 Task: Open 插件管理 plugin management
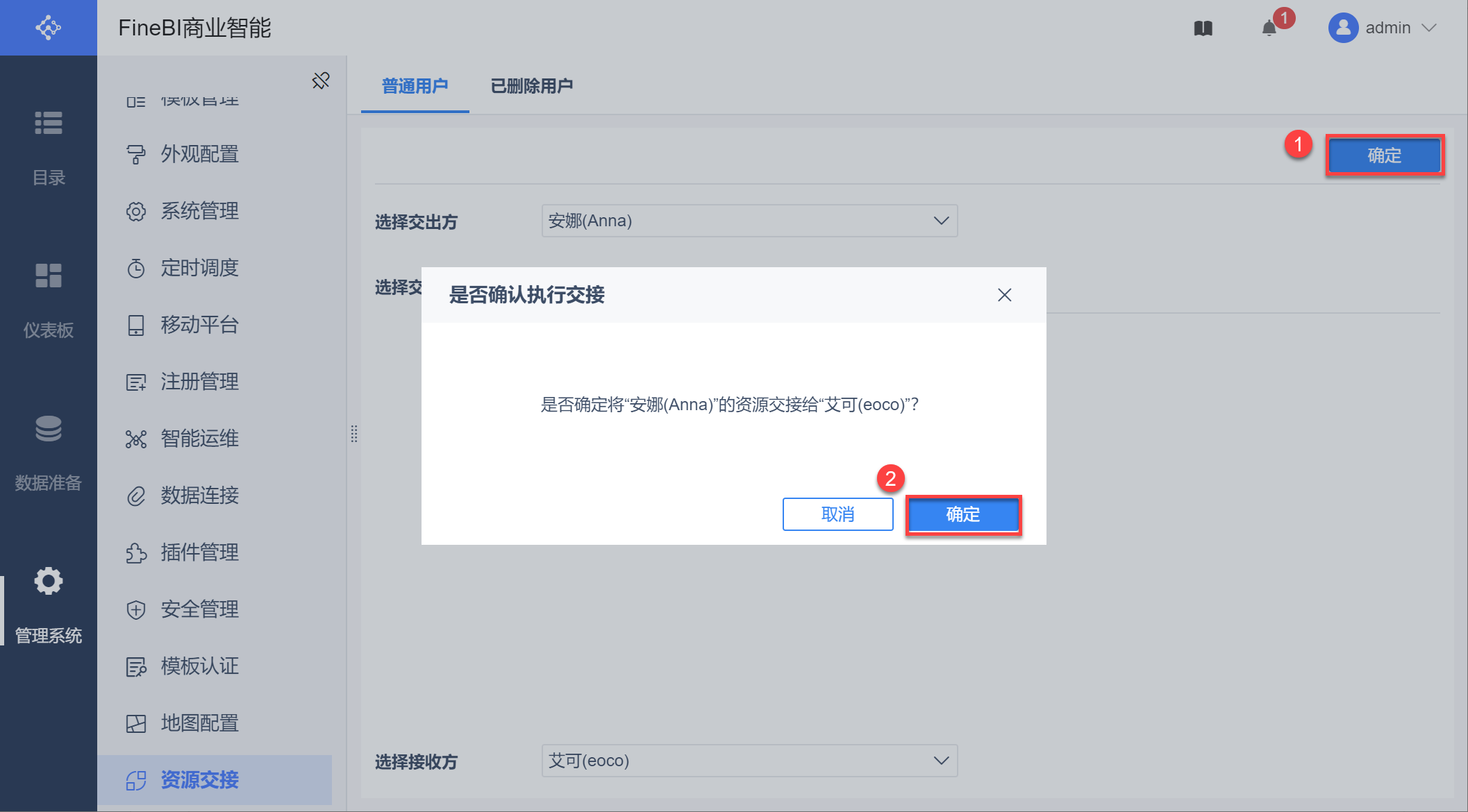pyautogui.click(x=199, y=552)
